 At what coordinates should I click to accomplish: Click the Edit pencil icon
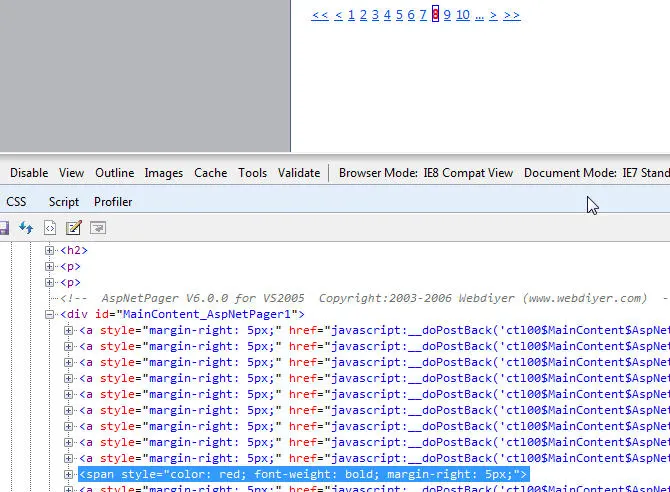[x=74, y=228]
